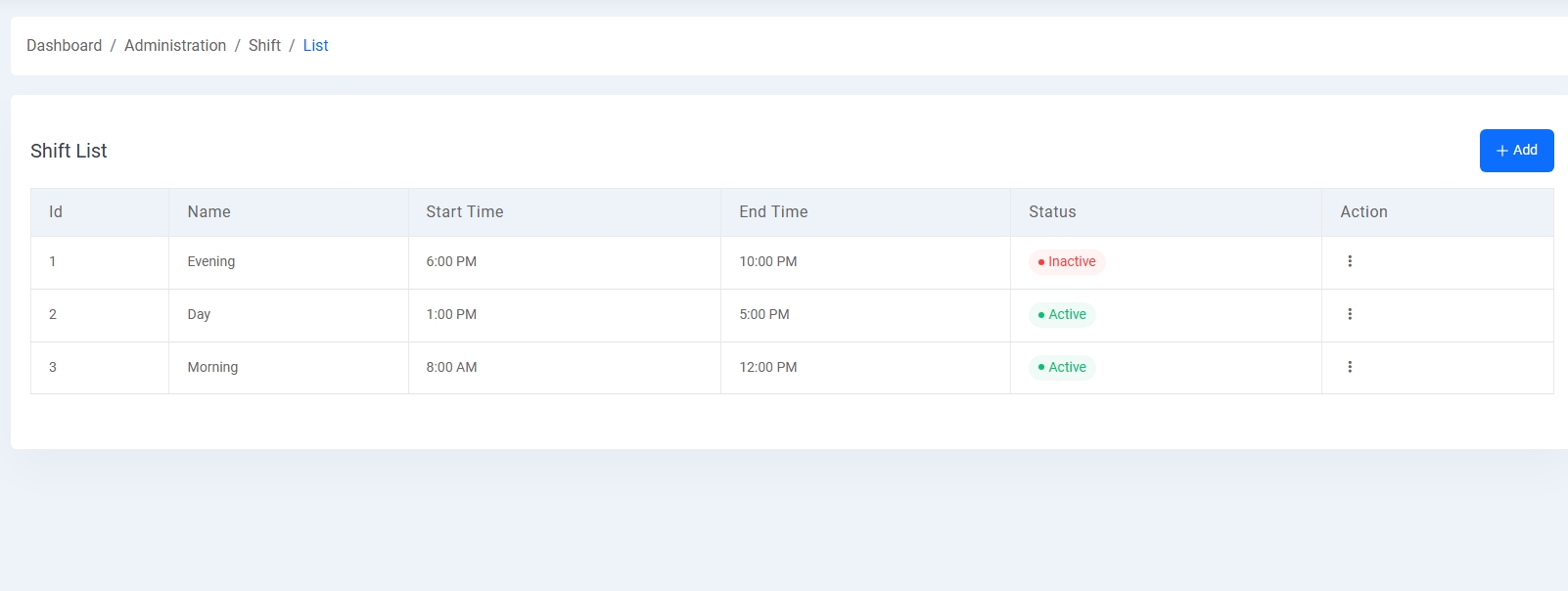
Task: Click the List breadcrumb item
Action: 315,46
